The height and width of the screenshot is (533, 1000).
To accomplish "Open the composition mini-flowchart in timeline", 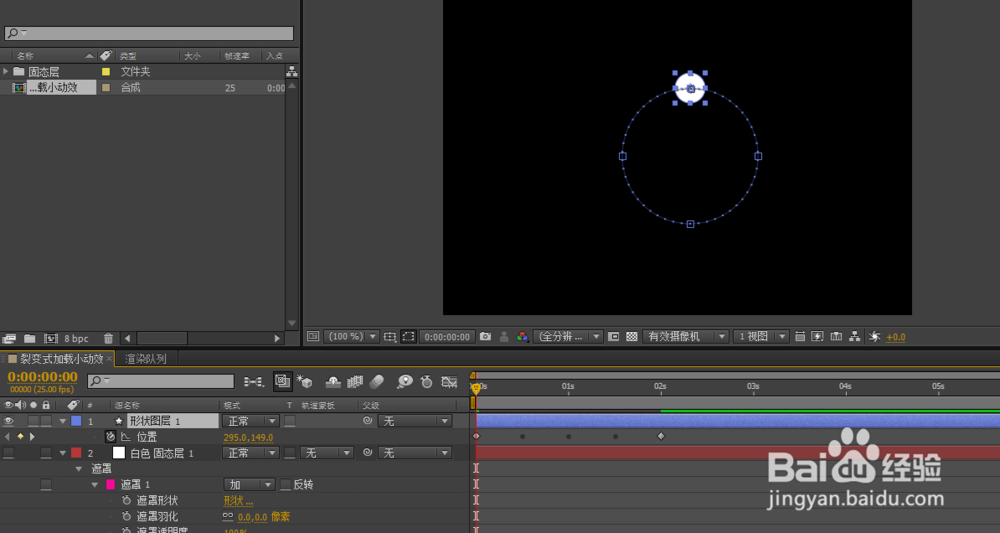I will point(253,381).
